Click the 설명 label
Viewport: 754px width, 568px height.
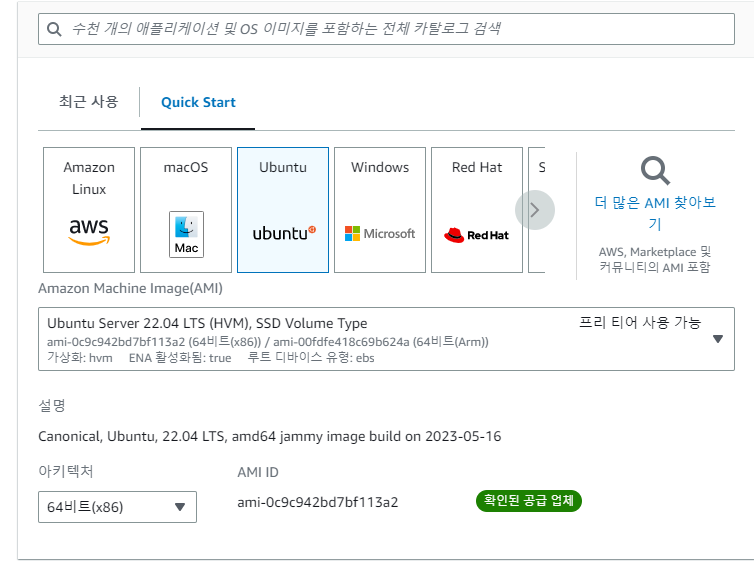[x=52, y=405]
